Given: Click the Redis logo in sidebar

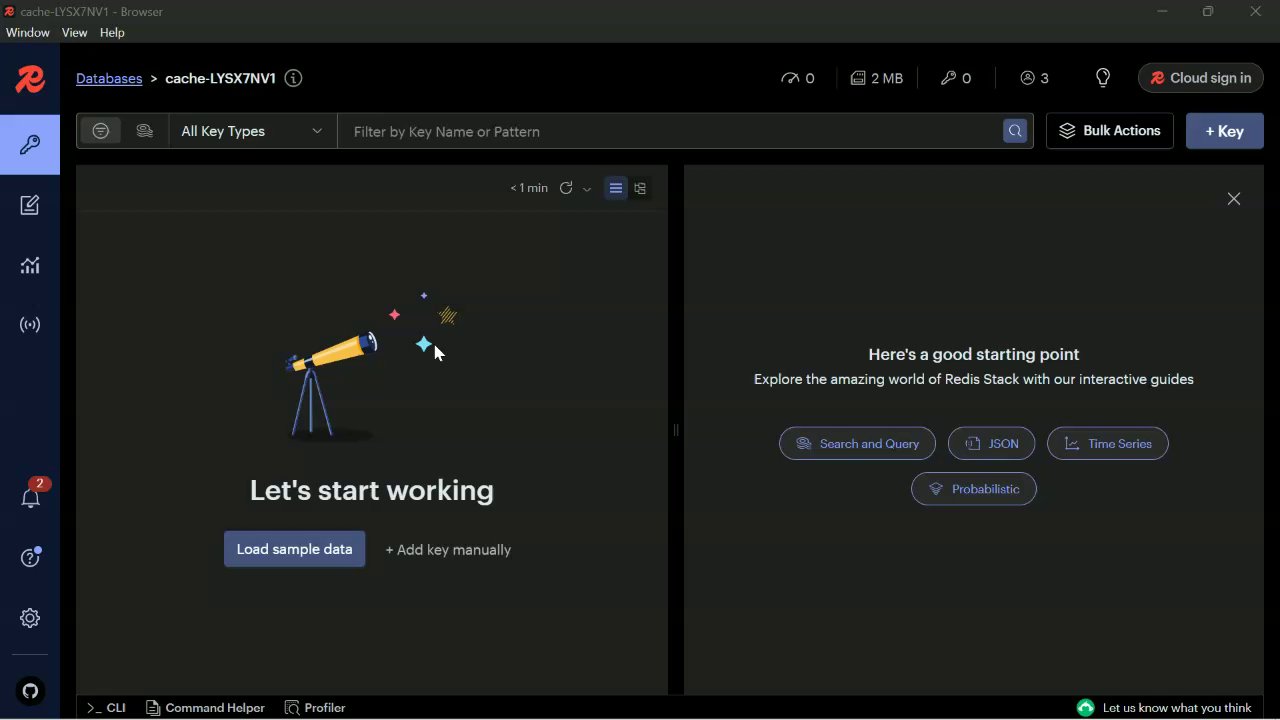Looking at the screenshot, I should (30, 79).
